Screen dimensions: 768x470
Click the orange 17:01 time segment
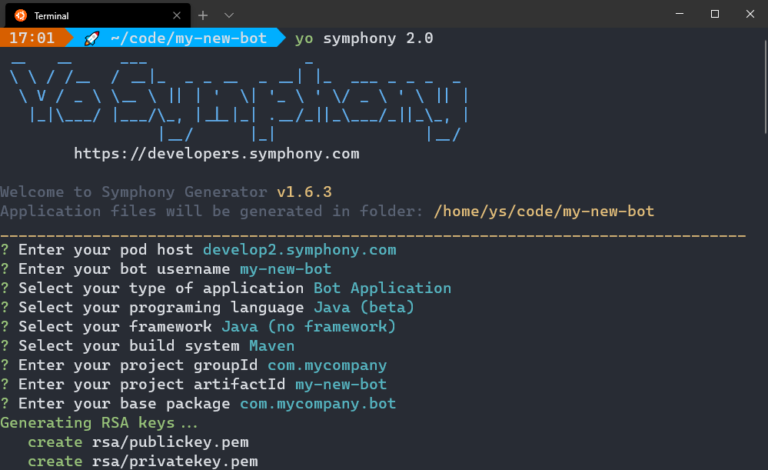tap(32, 38)
